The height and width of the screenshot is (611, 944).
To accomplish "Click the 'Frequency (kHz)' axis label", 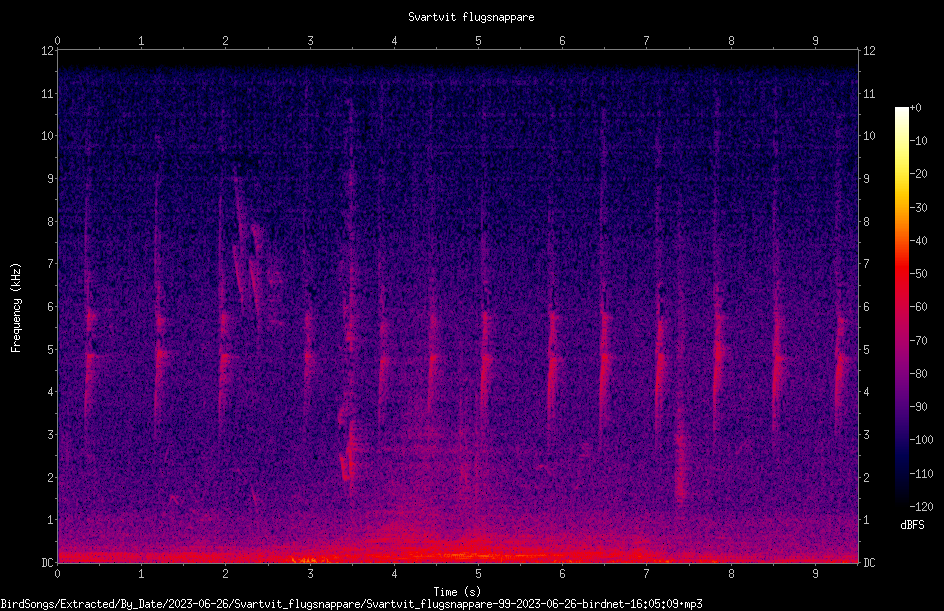I will click(x=16, y=308).
